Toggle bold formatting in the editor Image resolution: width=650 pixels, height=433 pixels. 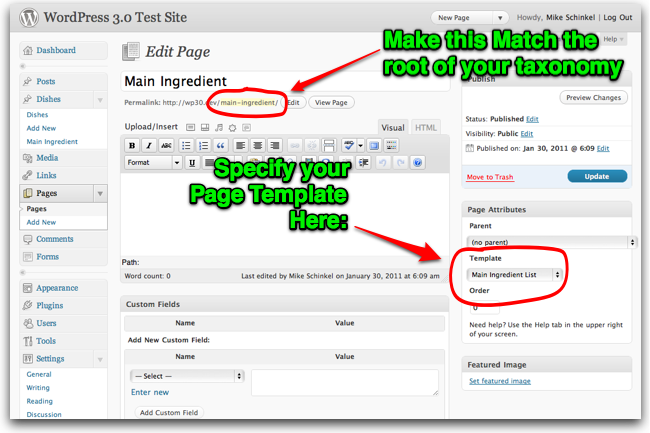132,145
